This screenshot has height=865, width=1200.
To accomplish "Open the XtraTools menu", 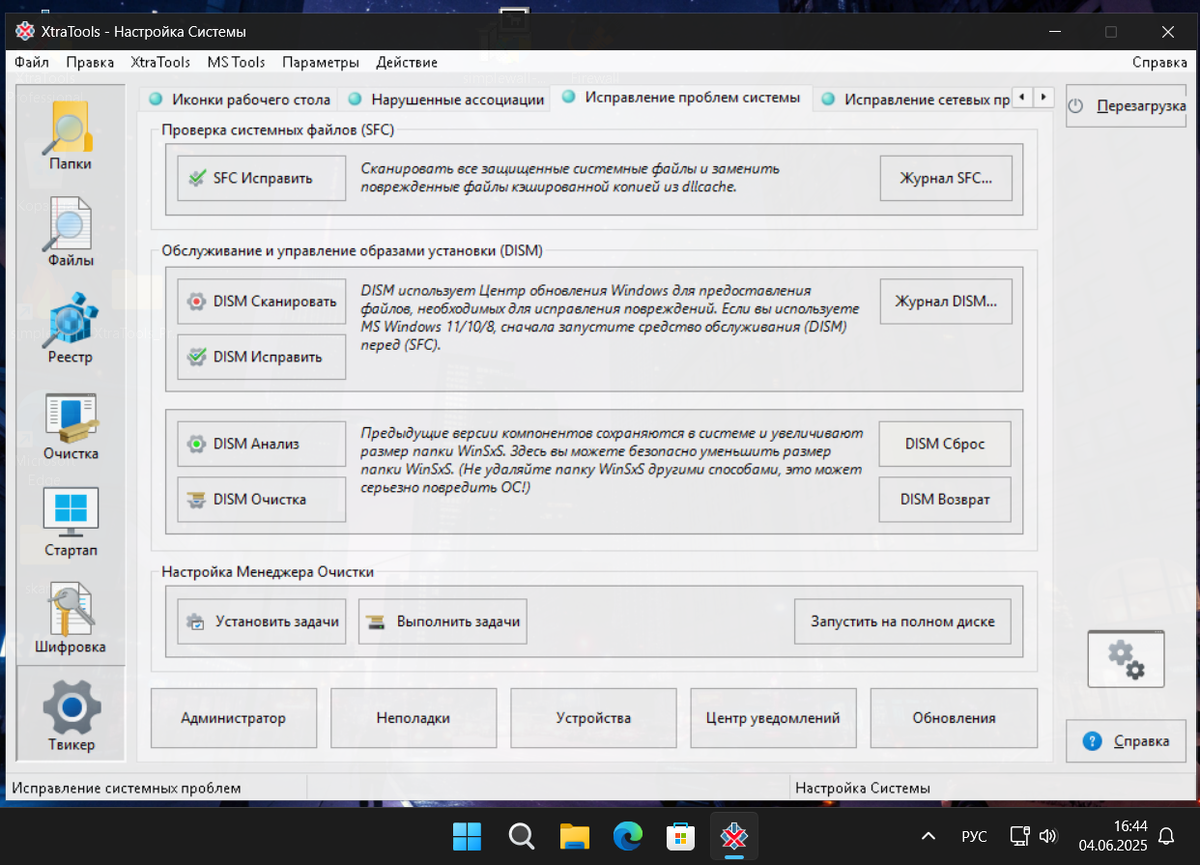I will tap(160, 62).
